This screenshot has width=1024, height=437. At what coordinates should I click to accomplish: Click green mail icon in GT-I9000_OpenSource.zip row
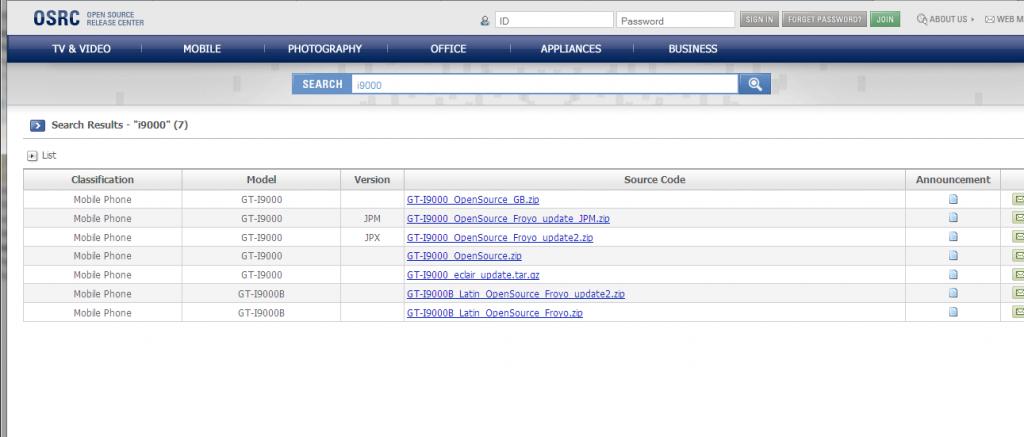pos(1017,255)
